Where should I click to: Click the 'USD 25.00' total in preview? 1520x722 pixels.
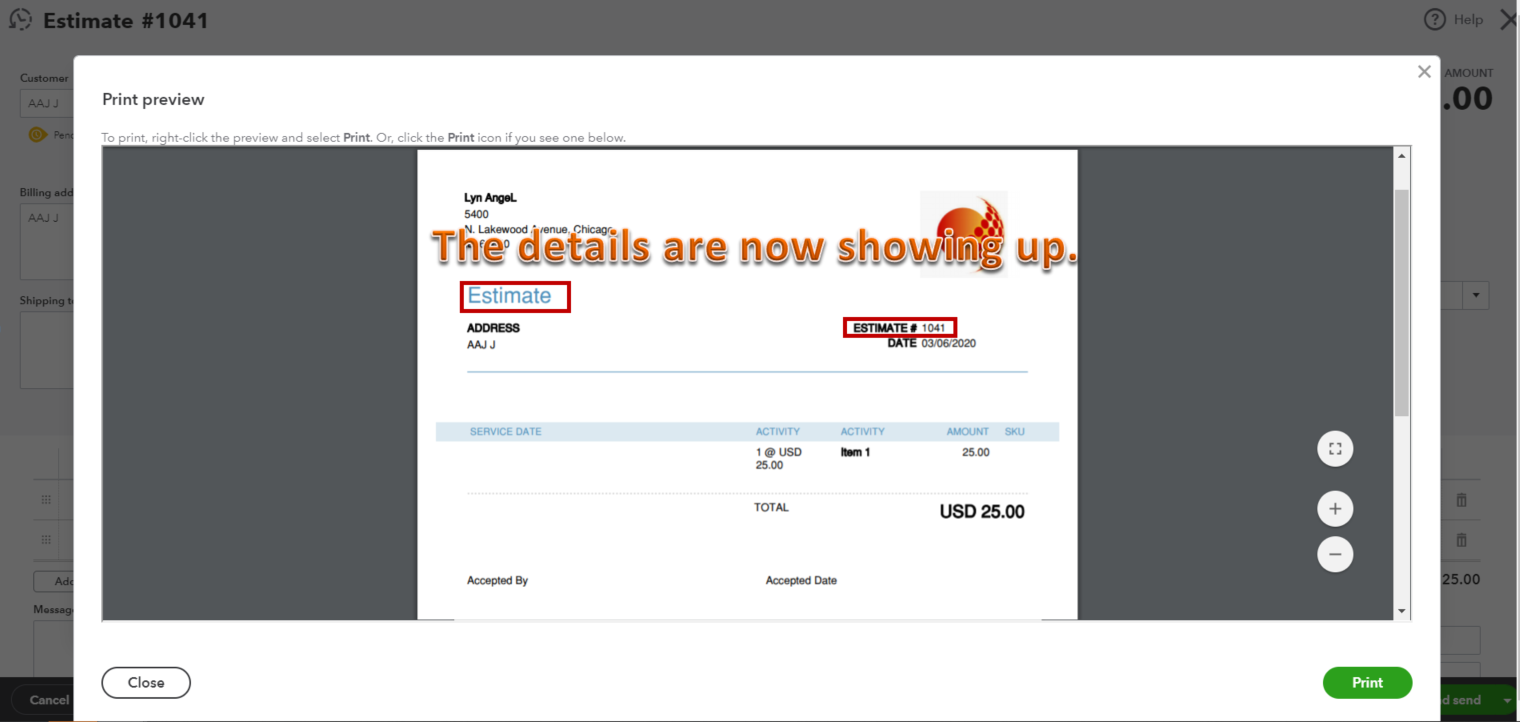(982, 512)
